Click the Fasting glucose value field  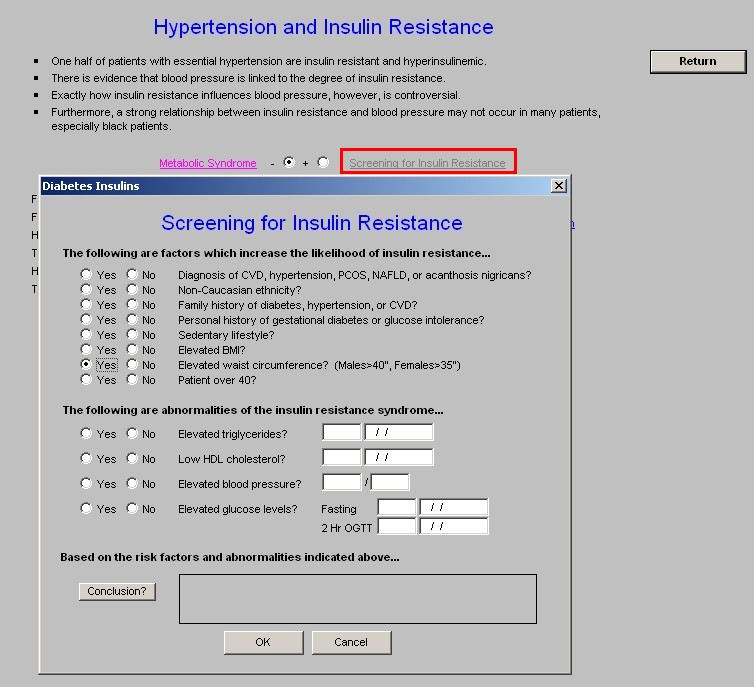click(x=397, y=507)
